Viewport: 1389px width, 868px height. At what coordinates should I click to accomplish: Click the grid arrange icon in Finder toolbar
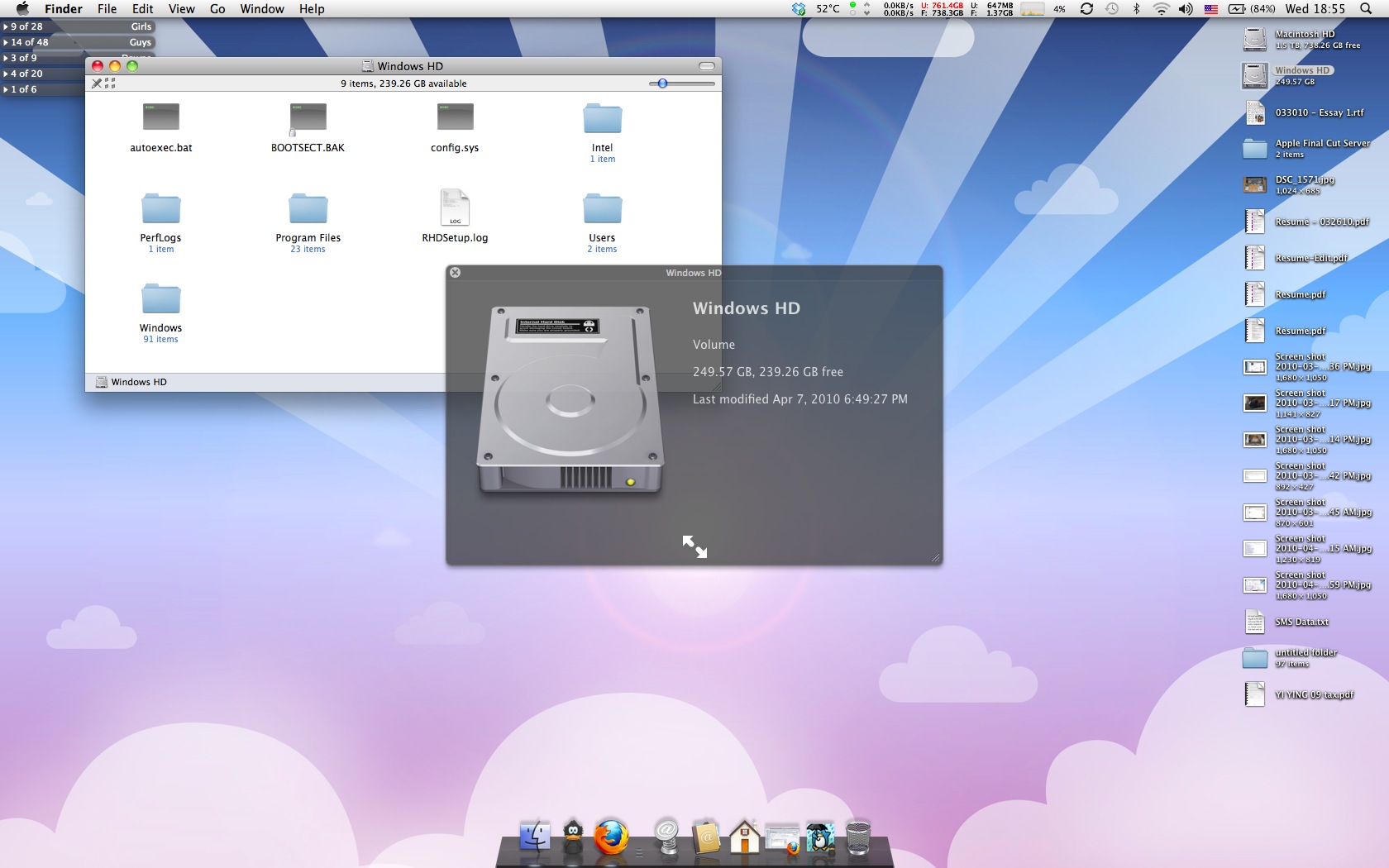click(110, 83)
